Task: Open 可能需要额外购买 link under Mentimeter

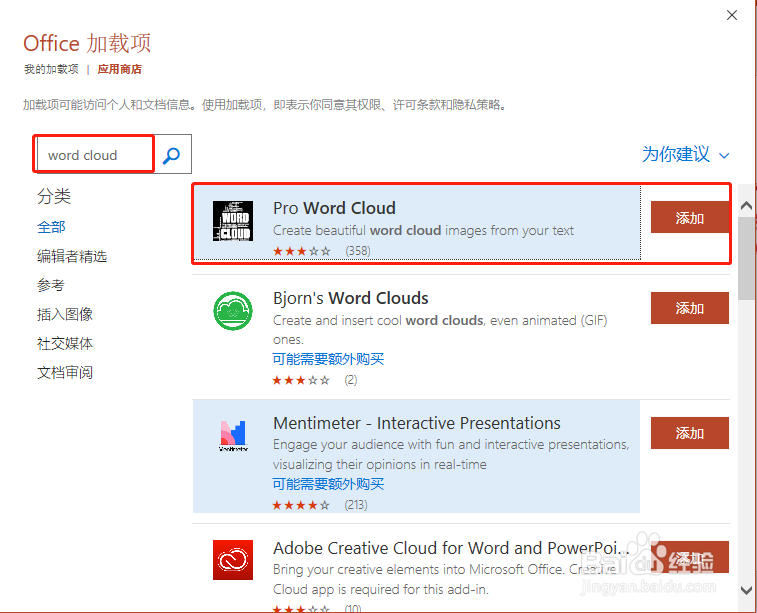Action: [328, 484]
